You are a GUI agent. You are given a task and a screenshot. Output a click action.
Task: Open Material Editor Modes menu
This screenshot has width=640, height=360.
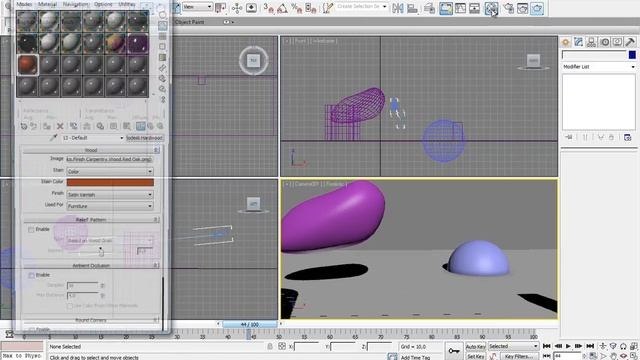[24, 4]
